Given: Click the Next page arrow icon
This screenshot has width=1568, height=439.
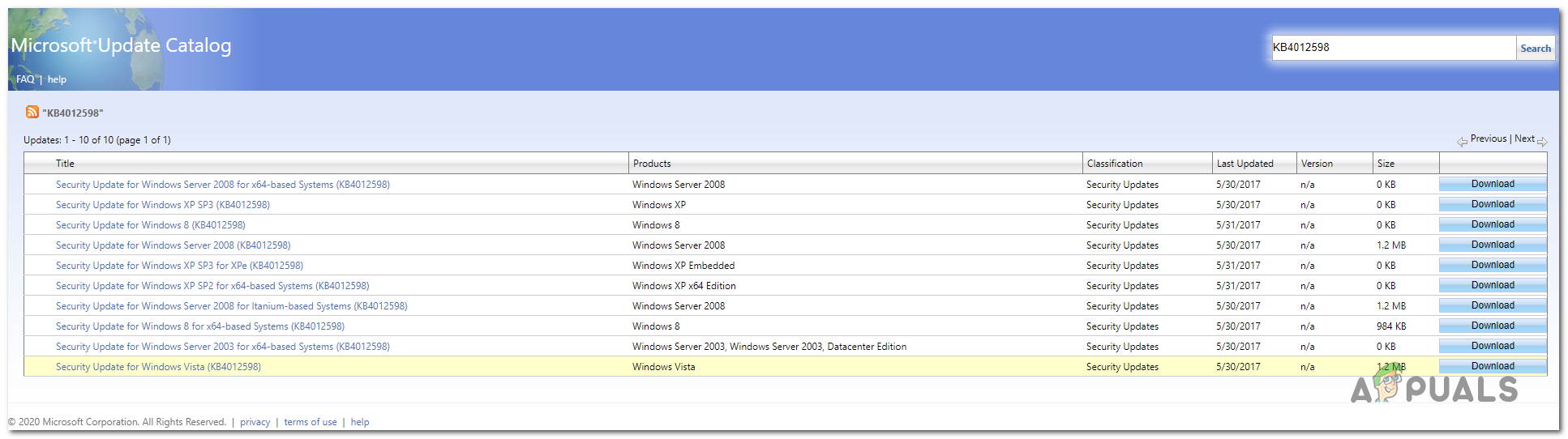Looking at the screenshot, I should [1542, 142].
